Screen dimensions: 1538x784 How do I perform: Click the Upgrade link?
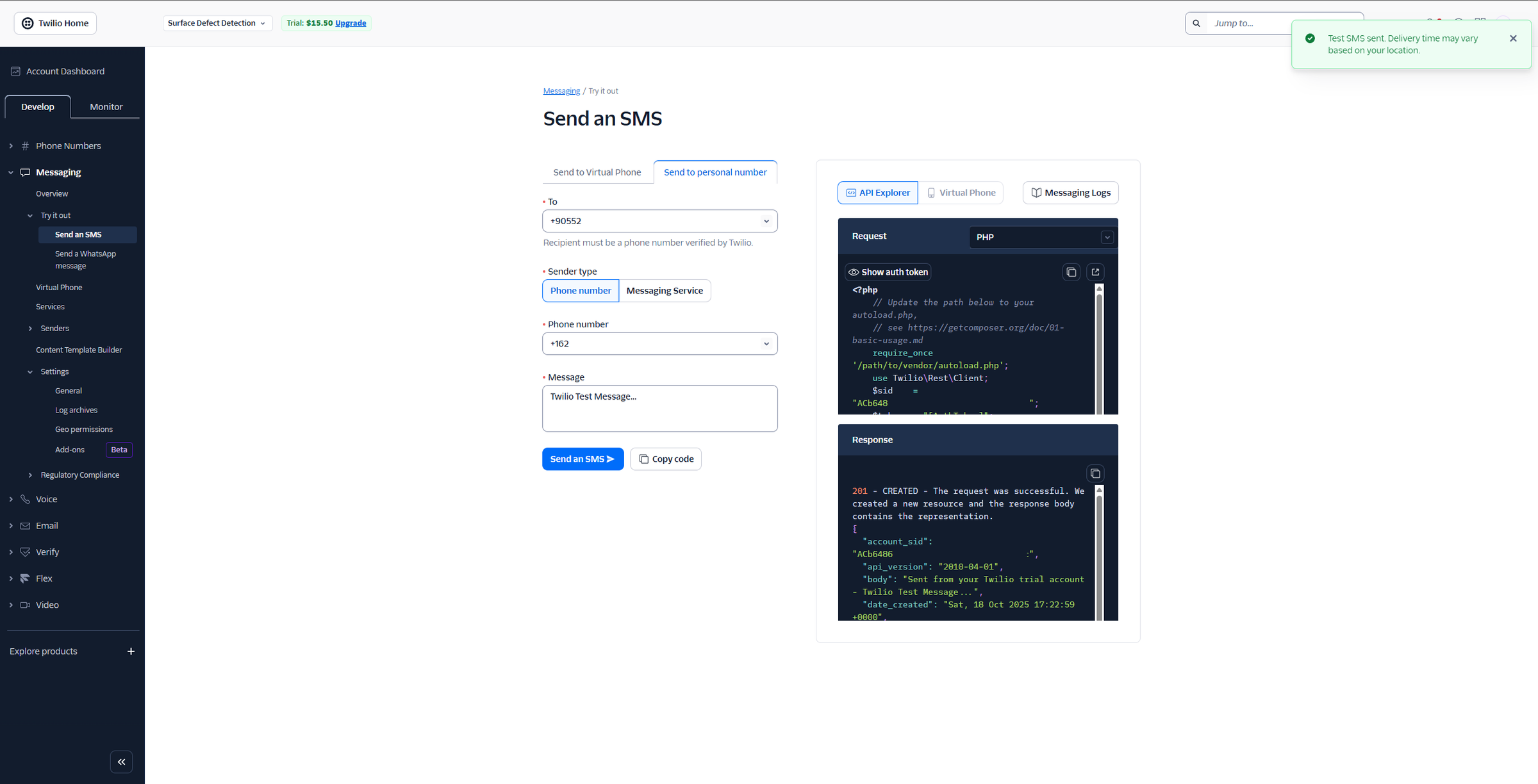(351, 23)
